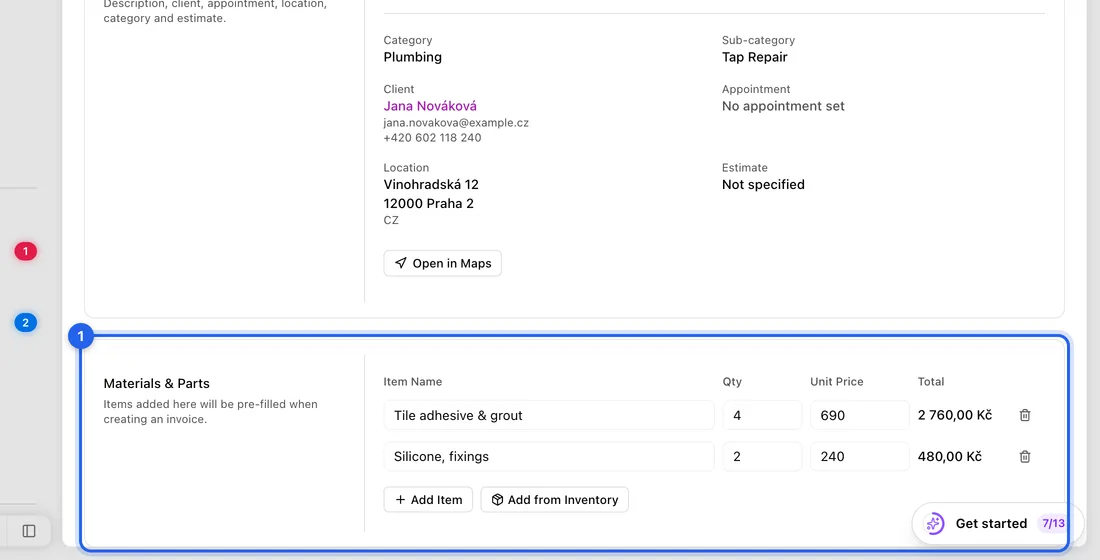The image size is (1100, 560).
Task: Click phone number +420 602 118 240
Action: click(x=432, y=138)
